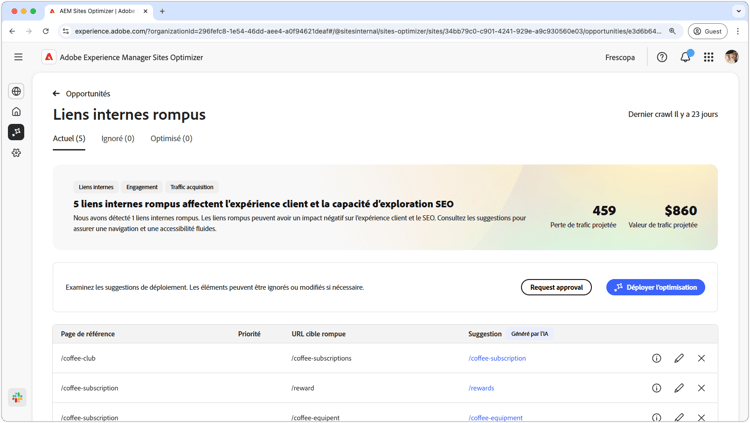Edit the /rewards suggestion
This screenshot has height=423, width=750.
pyautogui.click(x=679, y=388)
